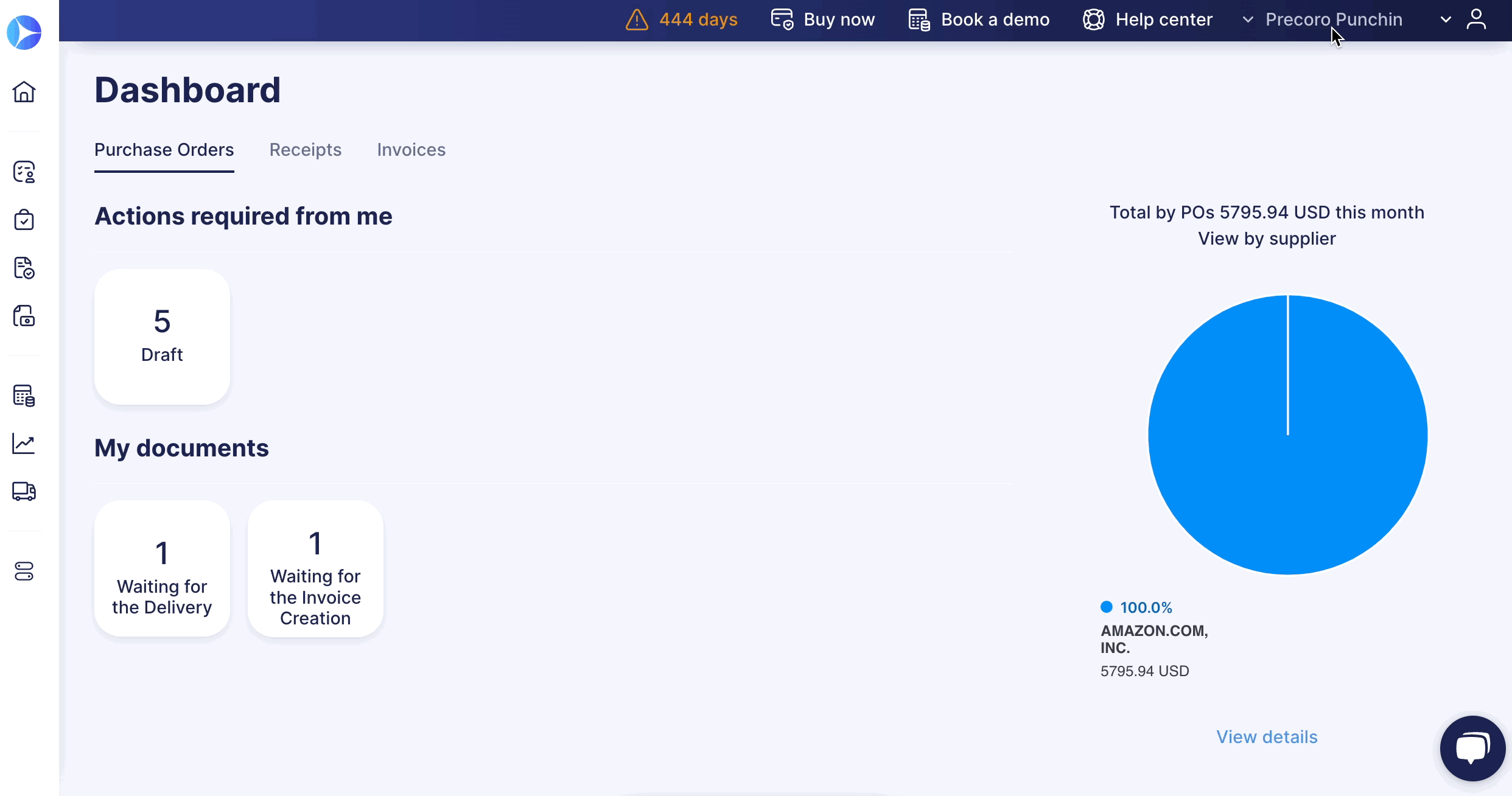Image resolution: width=1512 pixels, height=796 pixels.
Task: Click the Buy now link
Action: pyautogui.click(x=839, y=19)
